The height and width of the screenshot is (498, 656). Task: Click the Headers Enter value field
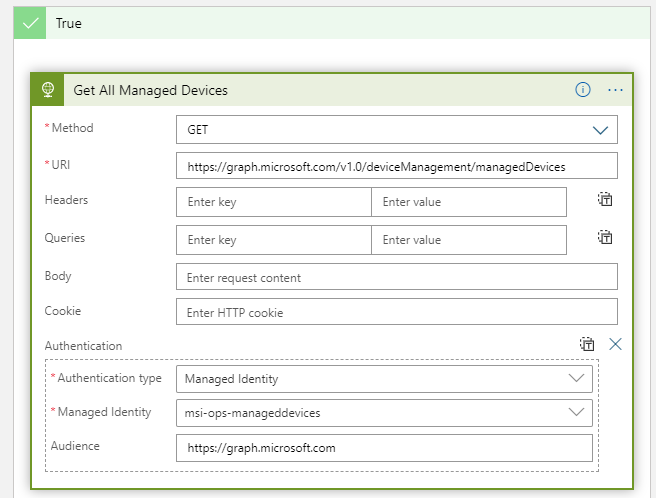coord(469,202)
